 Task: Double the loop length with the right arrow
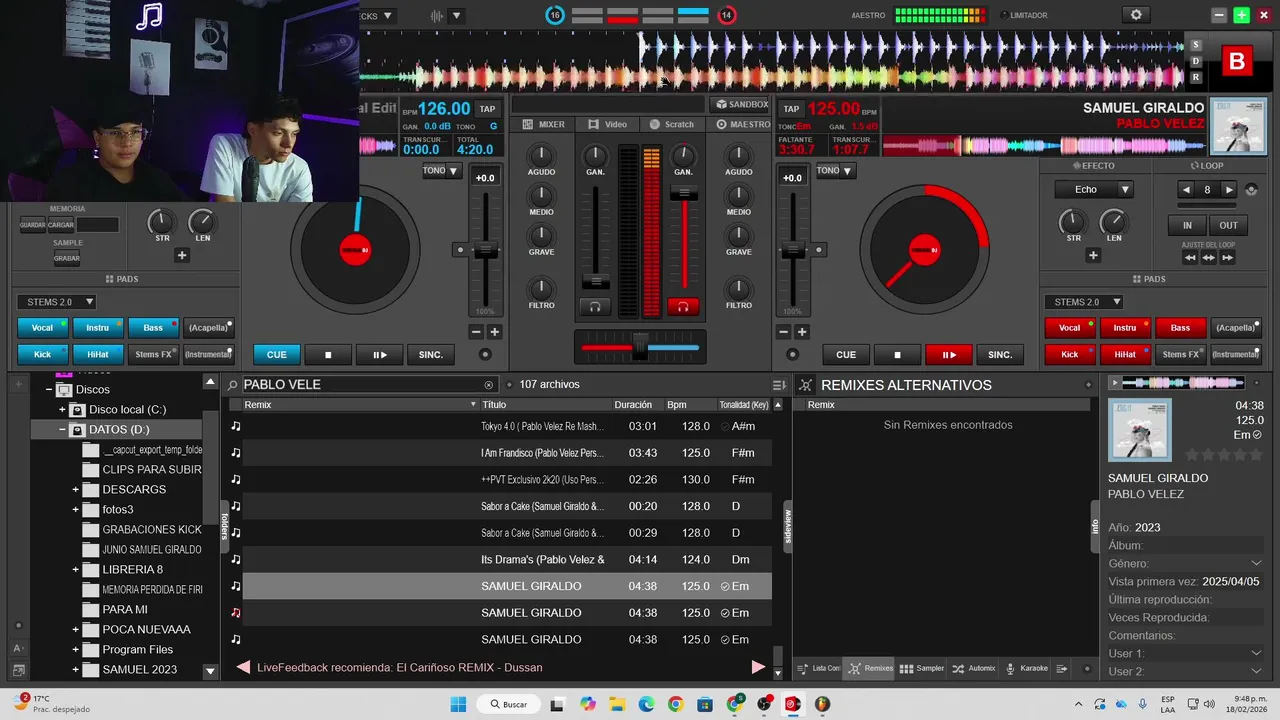[x=1229, y=190]
